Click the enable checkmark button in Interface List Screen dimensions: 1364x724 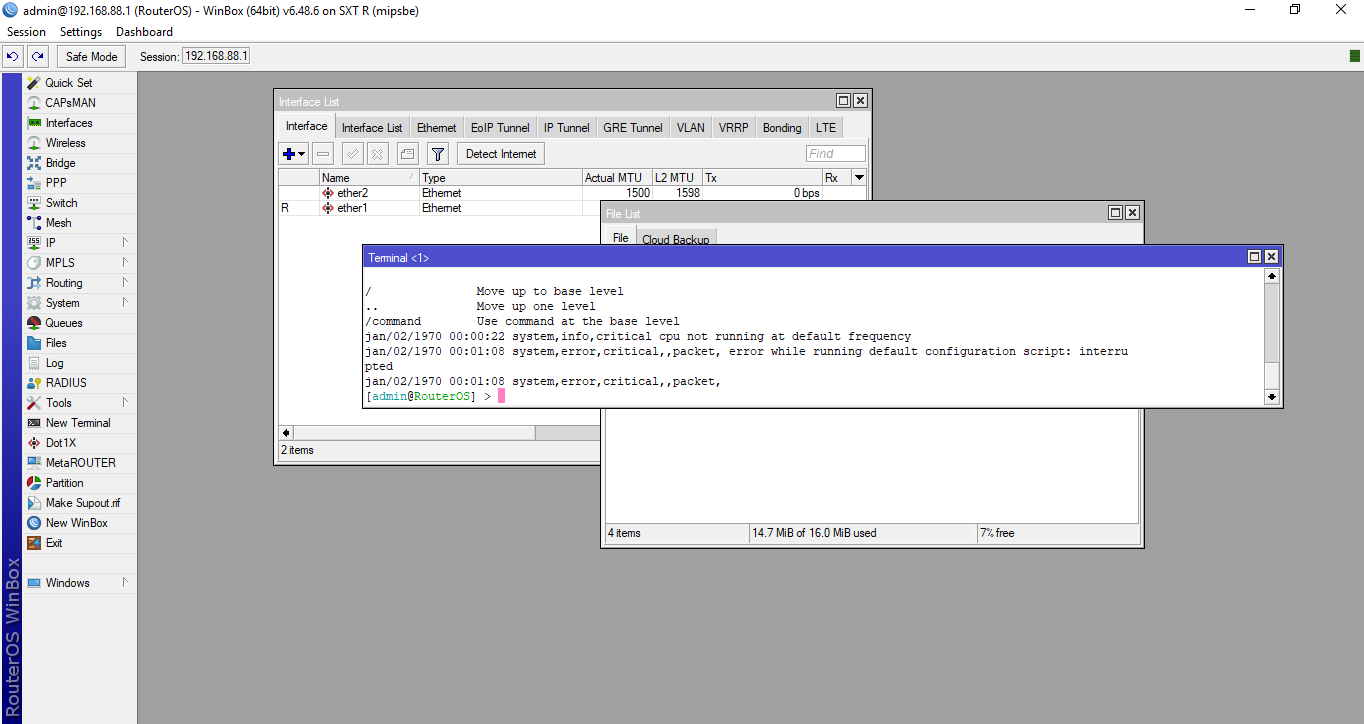353,154
